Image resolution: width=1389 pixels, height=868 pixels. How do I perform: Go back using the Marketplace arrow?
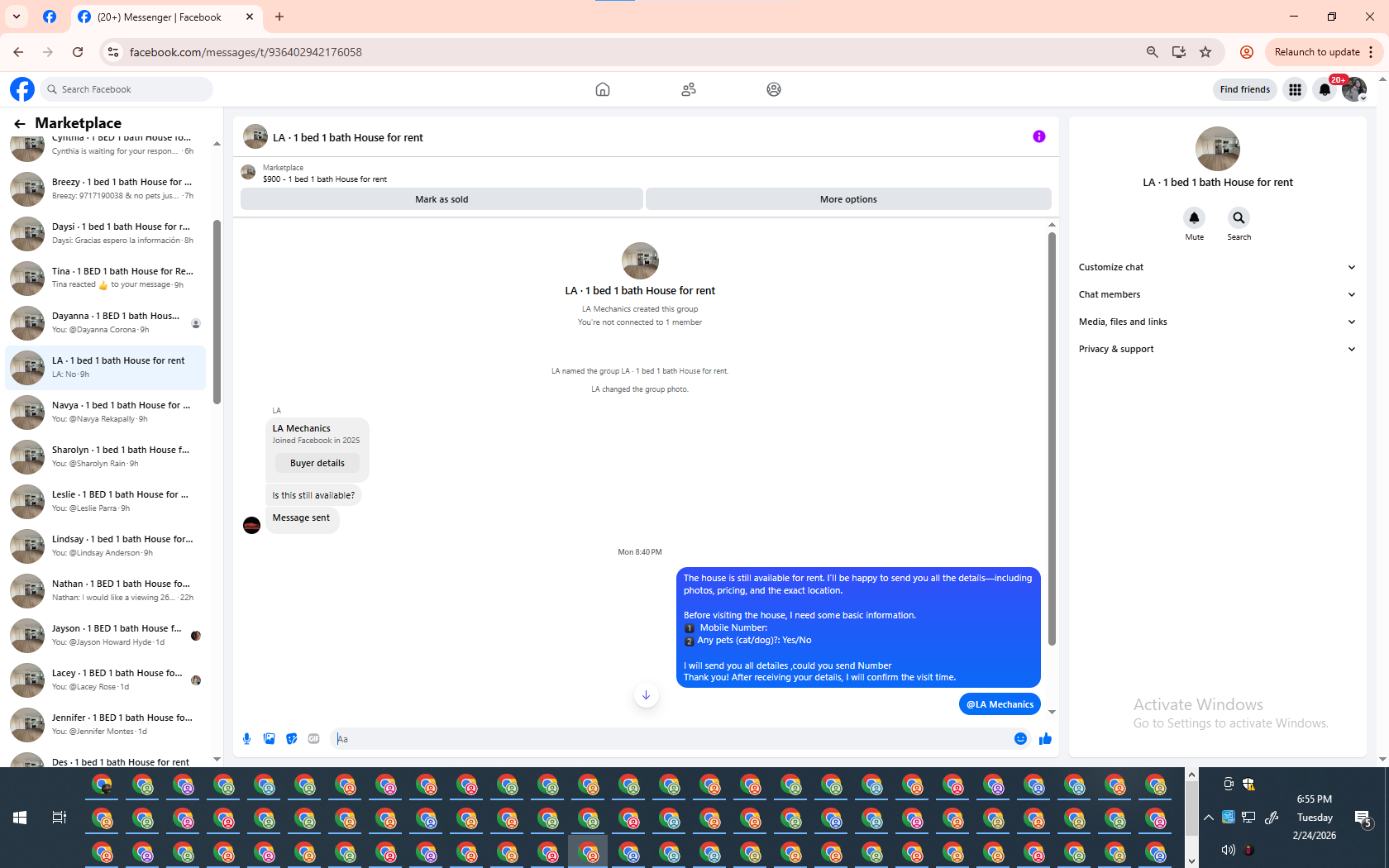pos(20,123)
